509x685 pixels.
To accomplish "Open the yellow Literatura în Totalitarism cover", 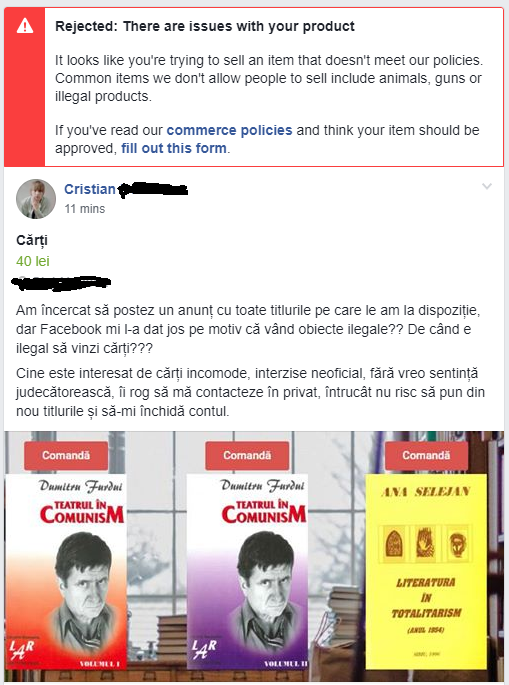I will tap(426, 572).
